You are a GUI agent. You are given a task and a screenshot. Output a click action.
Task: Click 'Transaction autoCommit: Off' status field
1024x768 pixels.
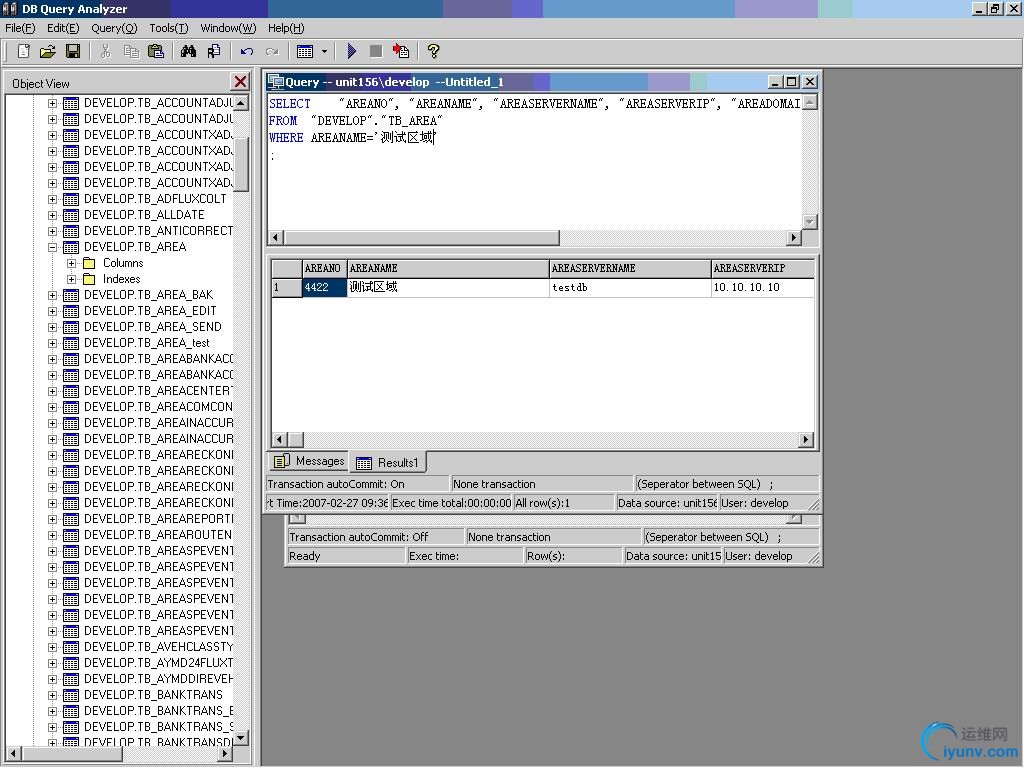click(375, 537)
